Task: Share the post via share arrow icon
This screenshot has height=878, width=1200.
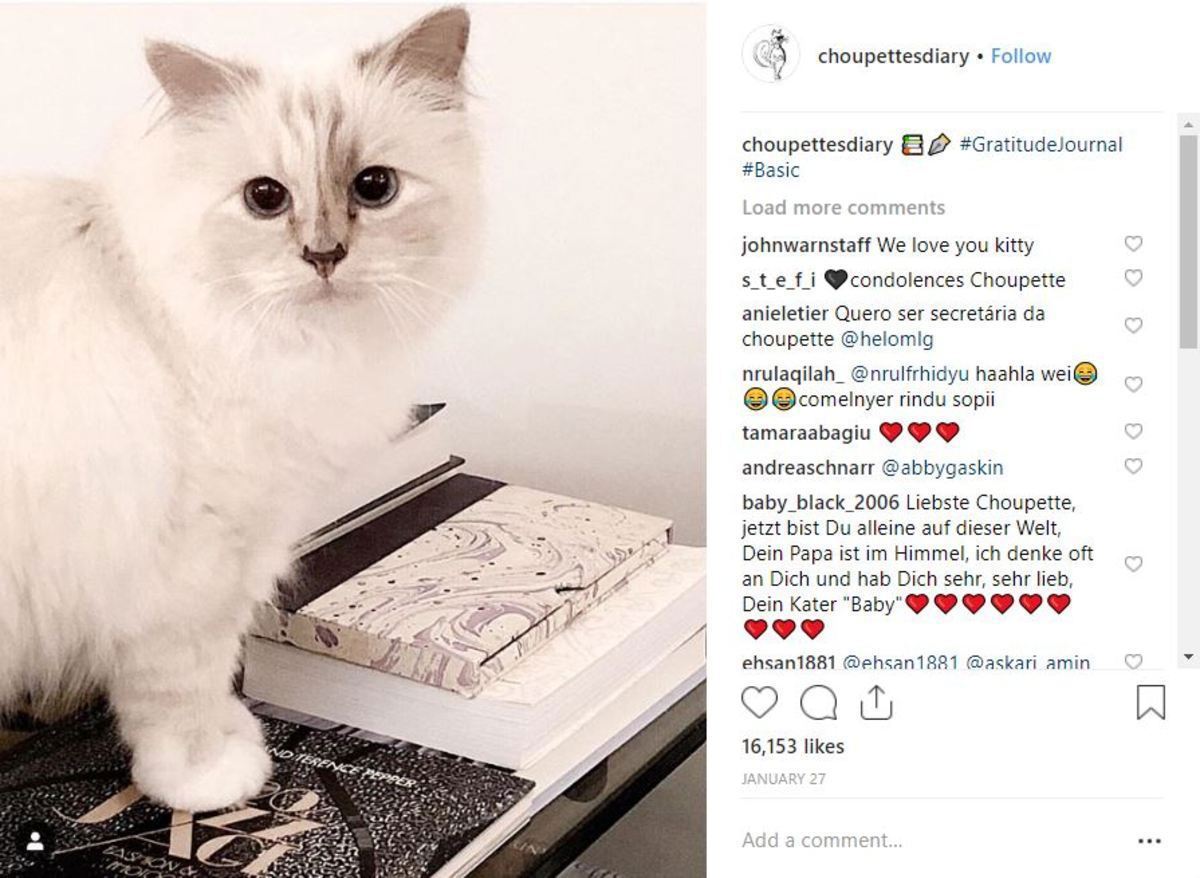Action: (875, 703)
